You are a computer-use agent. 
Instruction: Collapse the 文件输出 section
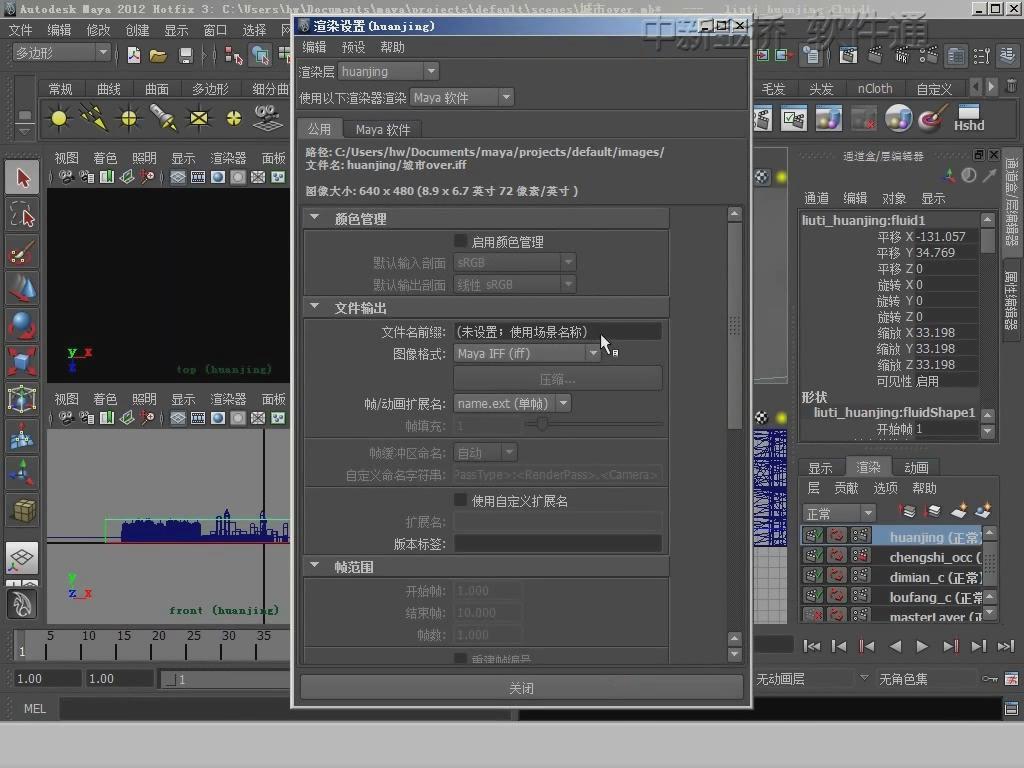click(x=315, y=306)
